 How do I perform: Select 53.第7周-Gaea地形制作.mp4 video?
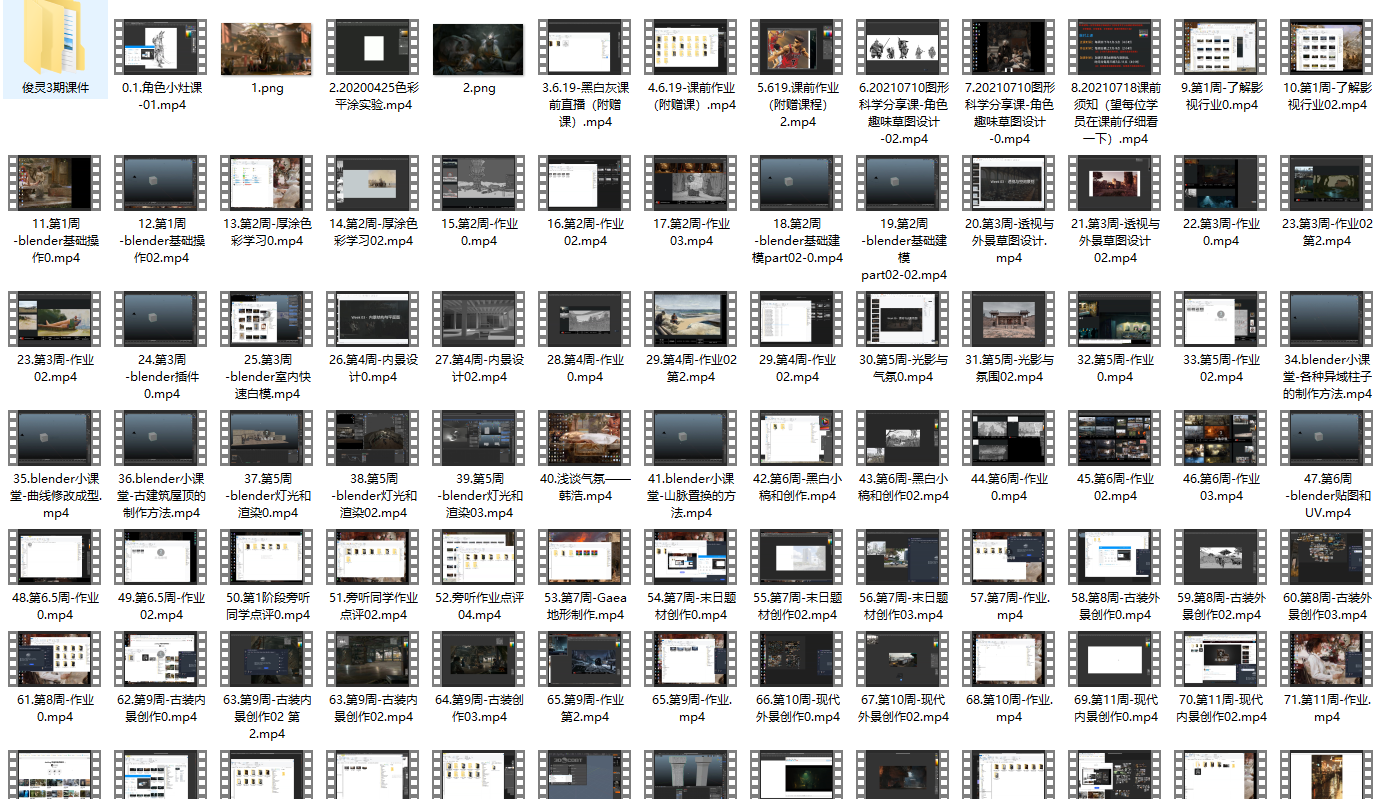tap(584, 558)
